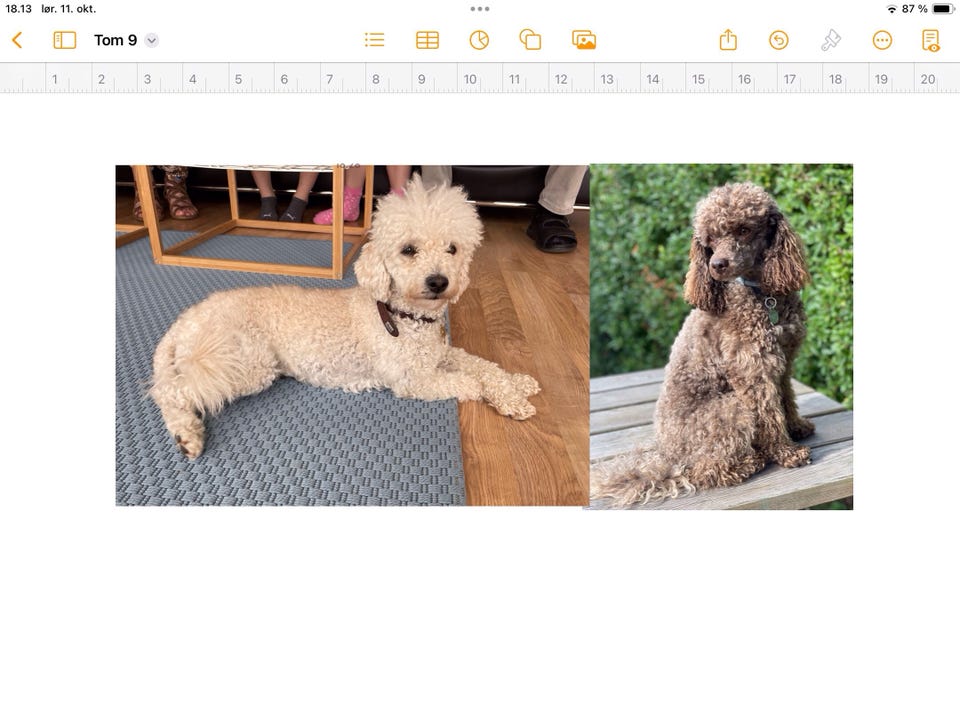Viewport: 960px width, 720px height.
Task: Select the brown poodle photo
Action: coord(721,336)
